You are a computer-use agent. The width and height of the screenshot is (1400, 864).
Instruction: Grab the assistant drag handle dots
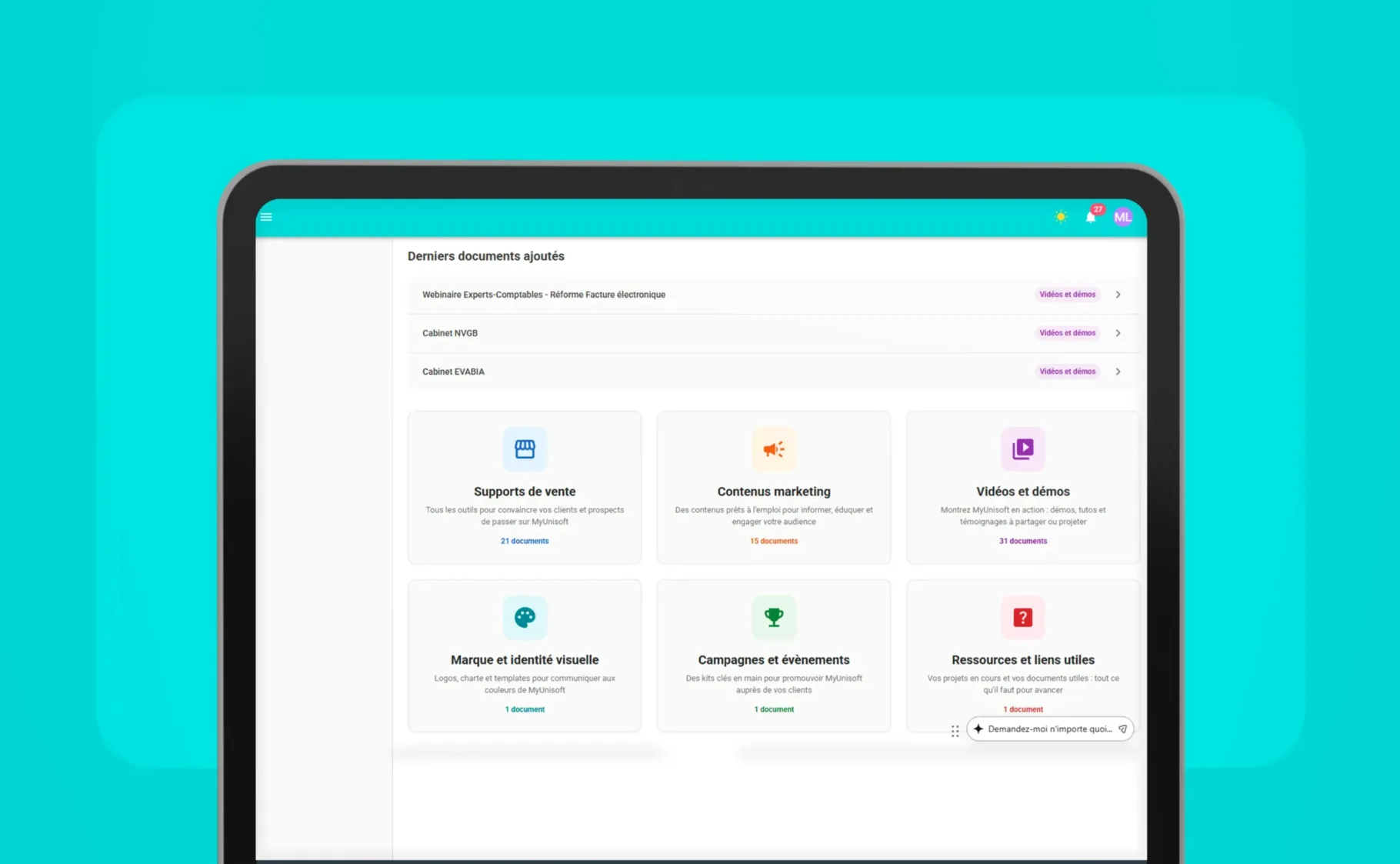955,731
